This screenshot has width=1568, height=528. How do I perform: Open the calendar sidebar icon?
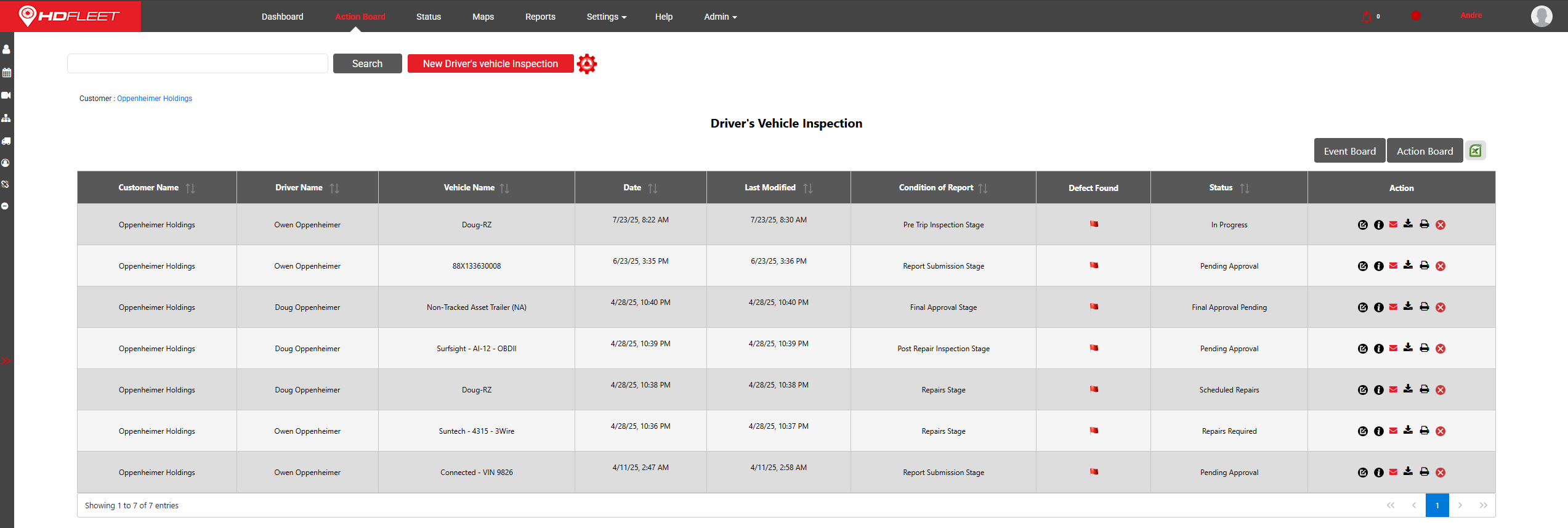[6, 73]
